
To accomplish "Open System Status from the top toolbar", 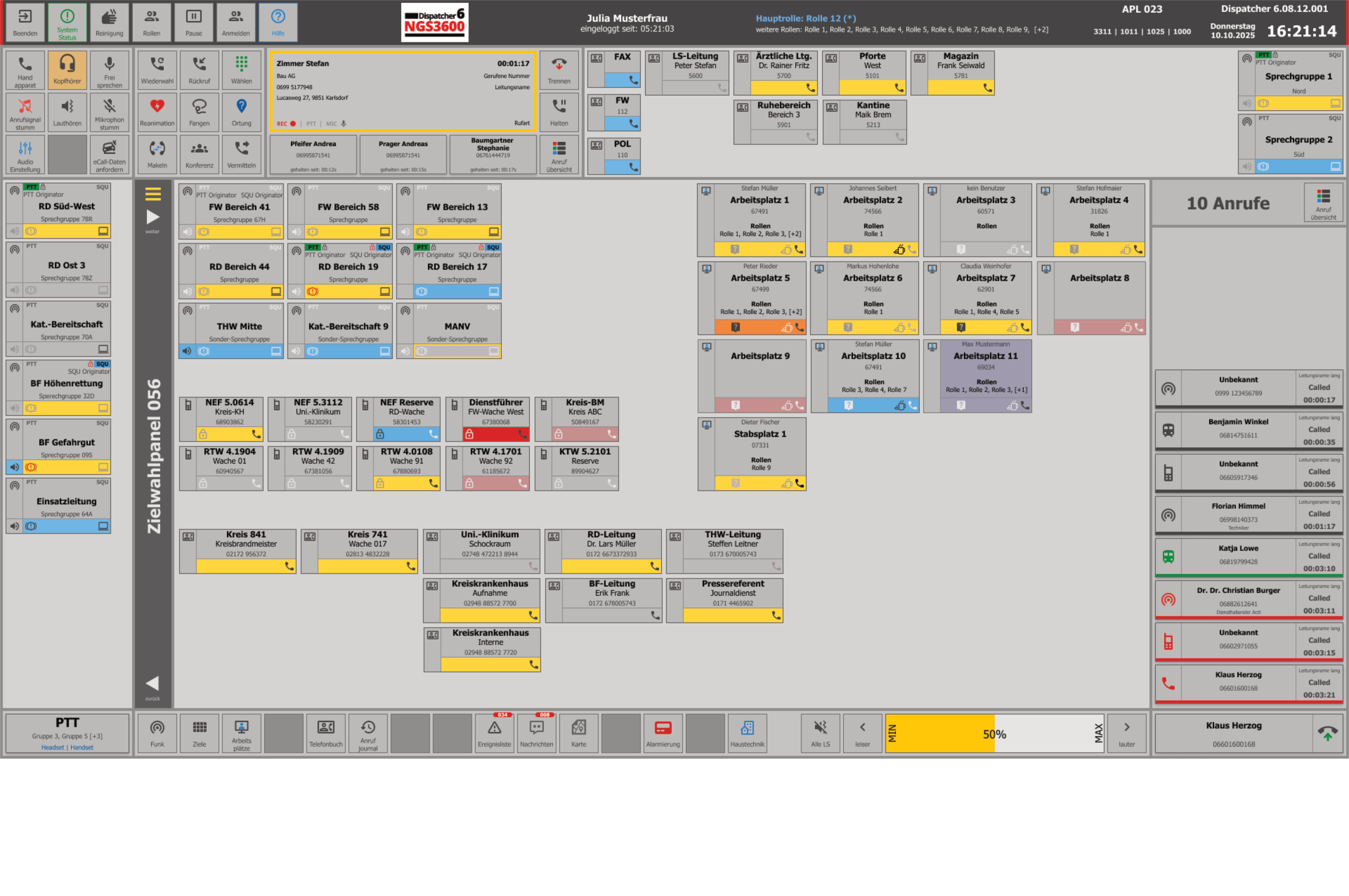I will click(x=67, y=22).
